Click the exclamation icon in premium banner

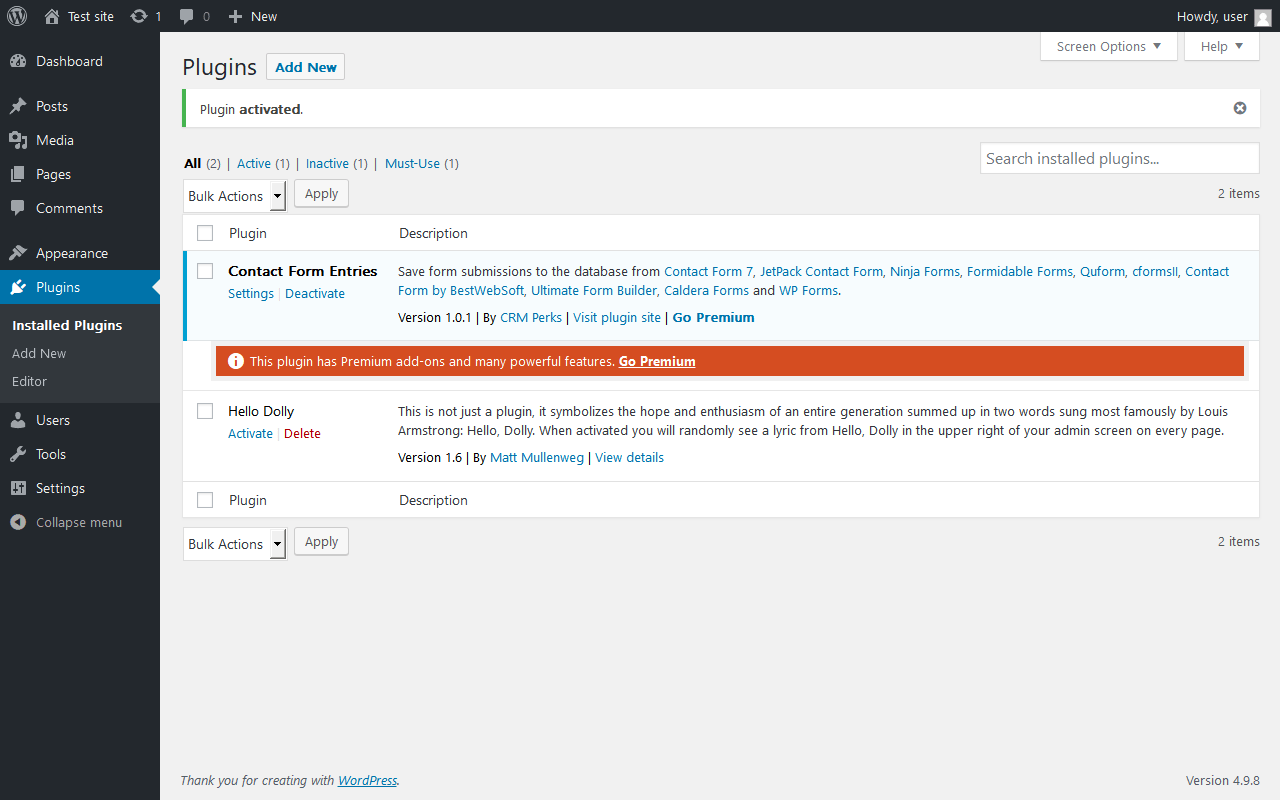[x=236, y=361]
